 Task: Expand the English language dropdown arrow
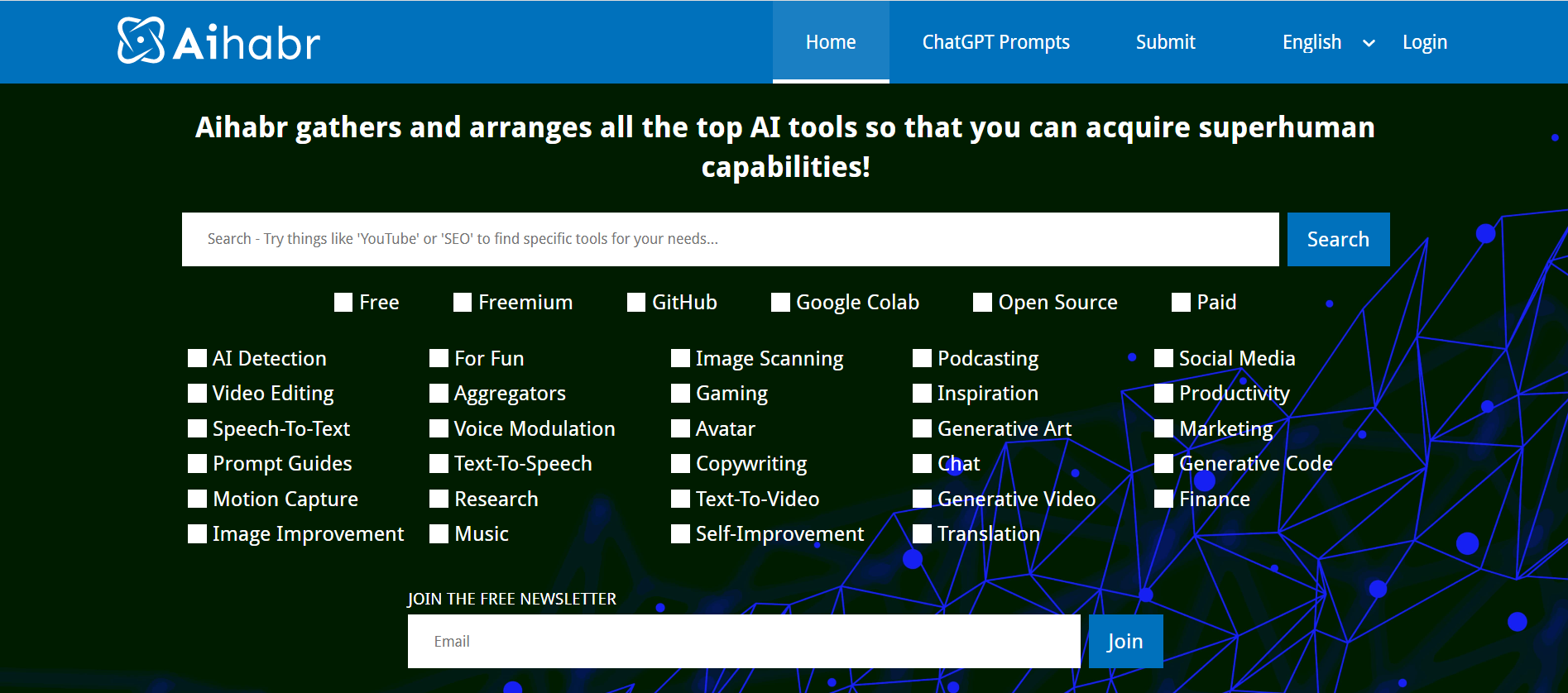point(1369,43)
